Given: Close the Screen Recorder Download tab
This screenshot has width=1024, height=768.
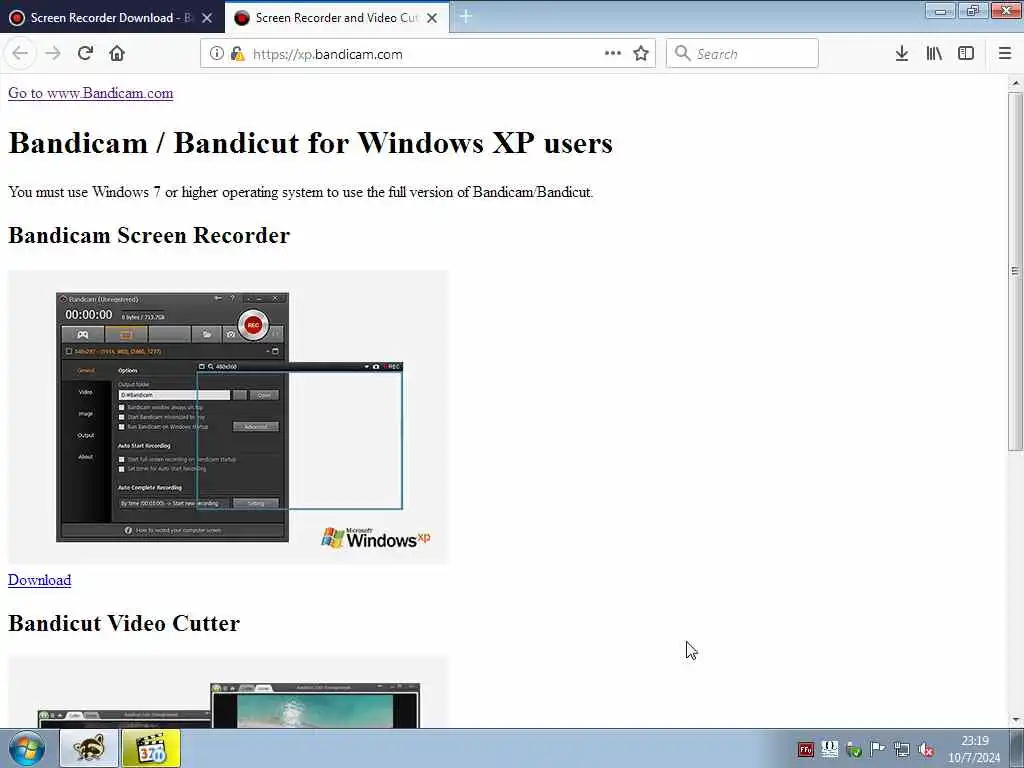Looking at the screenshot, I should point(207,18).
